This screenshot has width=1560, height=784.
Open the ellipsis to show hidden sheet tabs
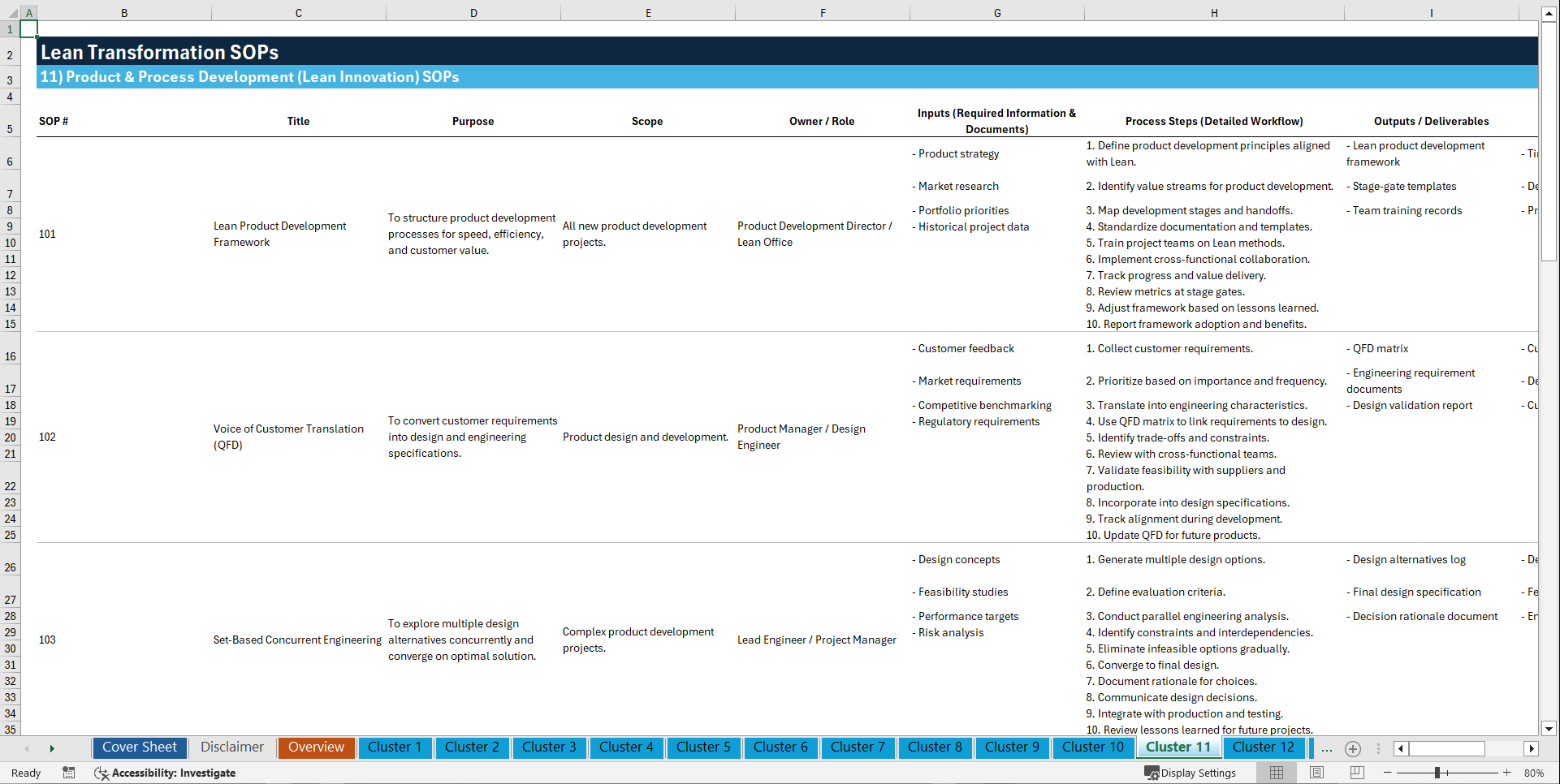point(1327,748)
